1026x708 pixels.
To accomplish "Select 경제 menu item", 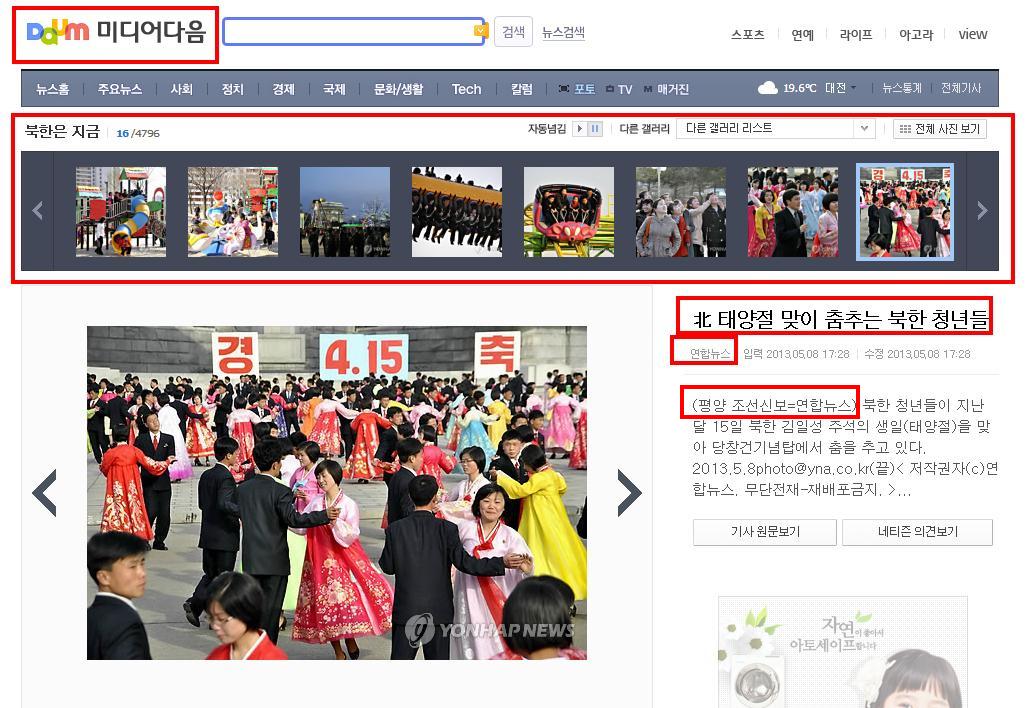I will tap(283, 89).
